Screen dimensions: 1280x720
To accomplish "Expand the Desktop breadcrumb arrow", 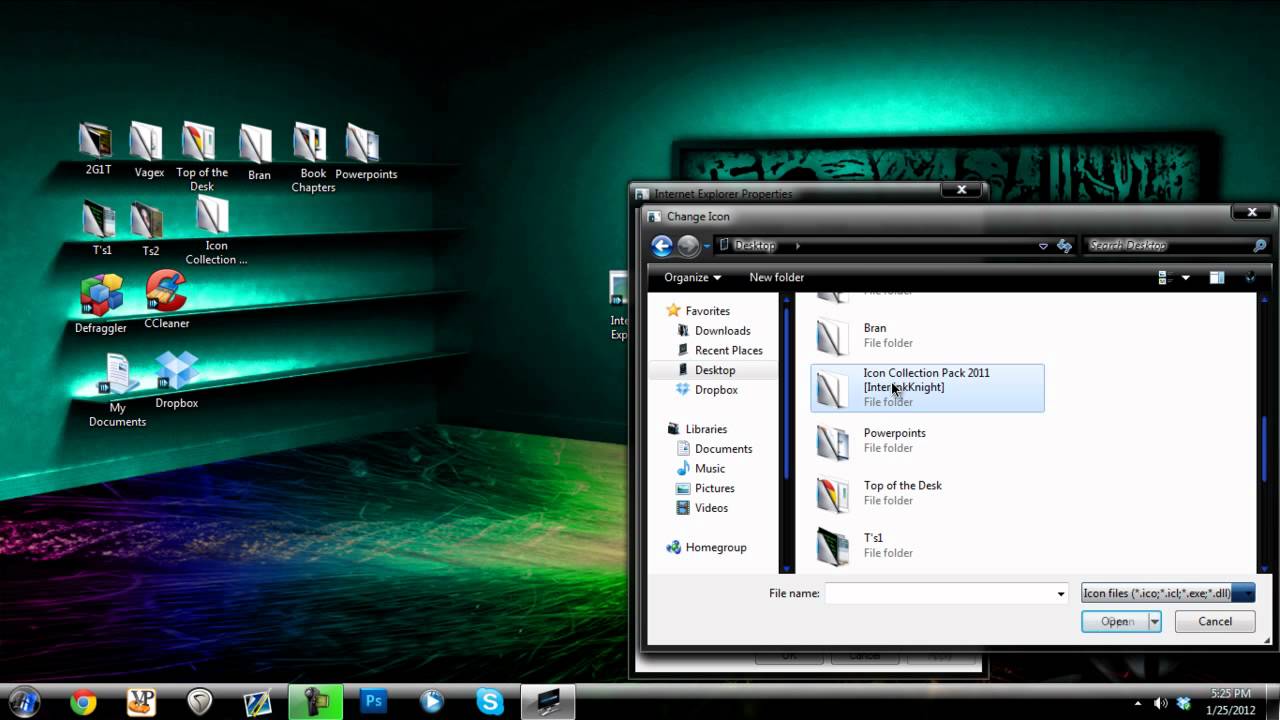I will [x=798, y=245].
